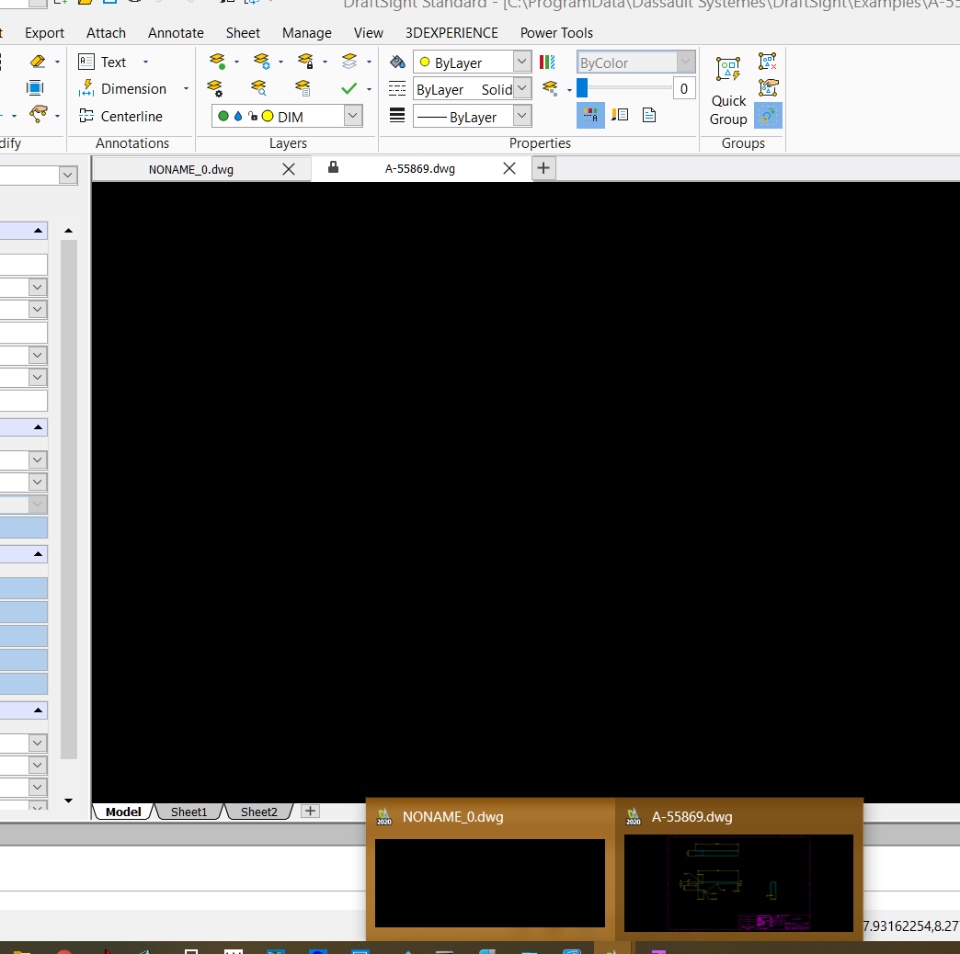Switch to the Manage ribbon tab
Viewport: 960px width, 954px height.
pyautogui.click(x=307, y=33)
